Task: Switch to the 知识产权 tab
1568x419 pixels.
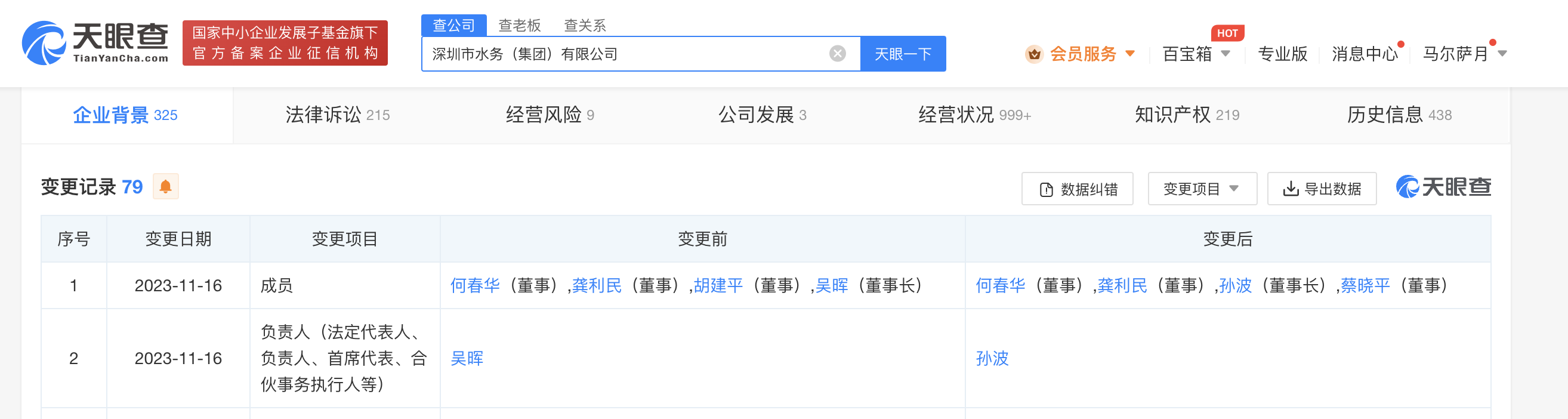Action: coord(1187,115)
